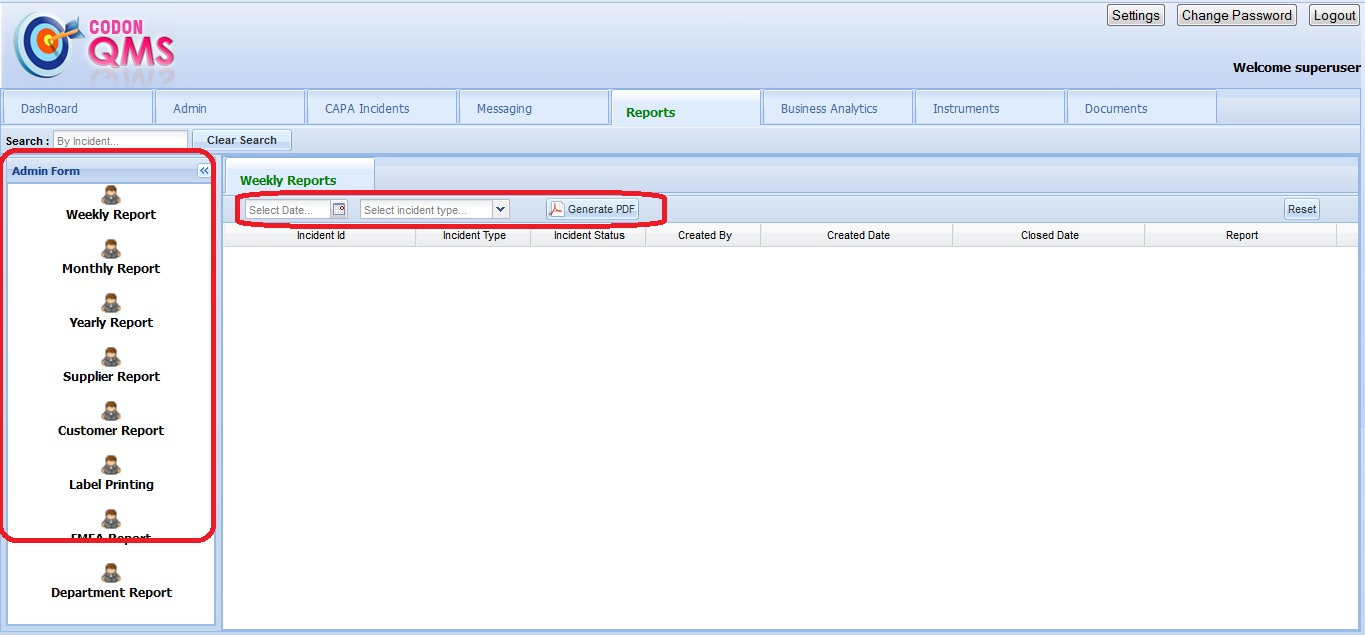Open the Monthly Report icon

coord(111,250)
